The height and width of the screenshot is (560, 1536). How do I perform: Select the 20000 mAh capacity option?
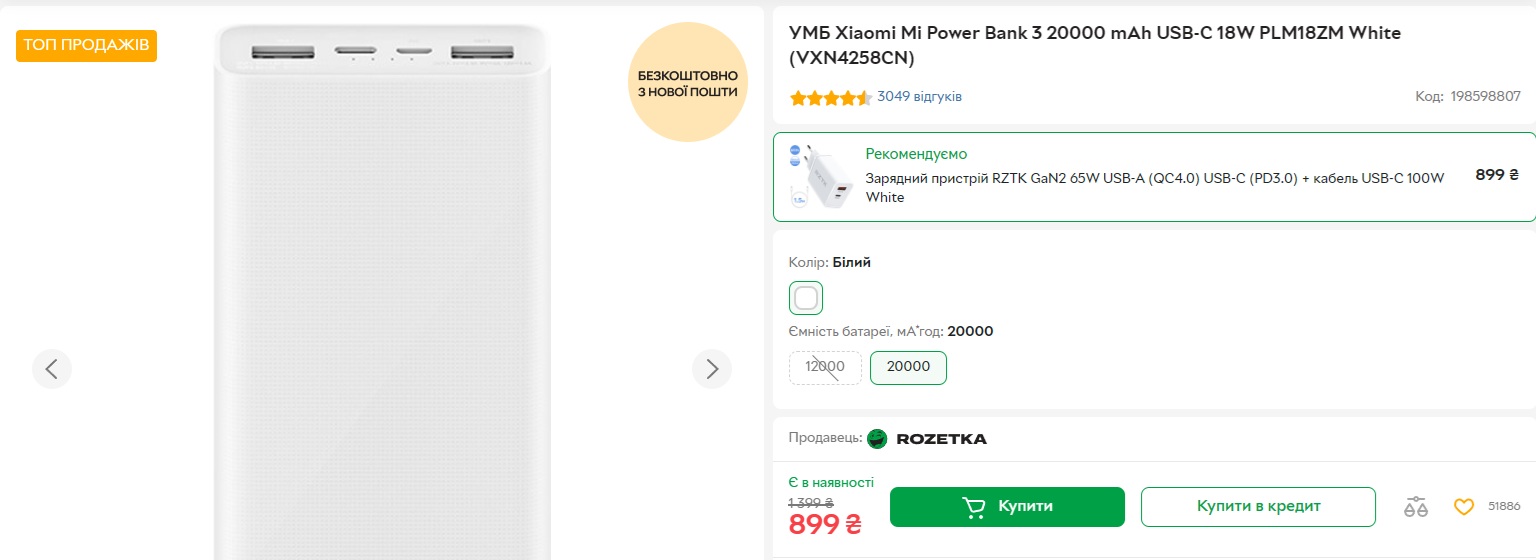tap(908, 367)
